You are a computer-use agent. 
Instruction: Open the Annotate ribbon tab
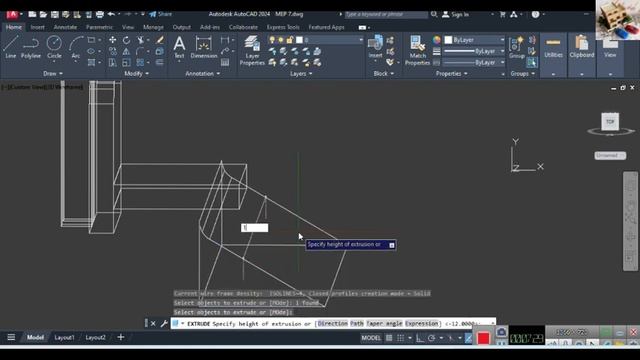pyautogui.click(x=65, y=27)
